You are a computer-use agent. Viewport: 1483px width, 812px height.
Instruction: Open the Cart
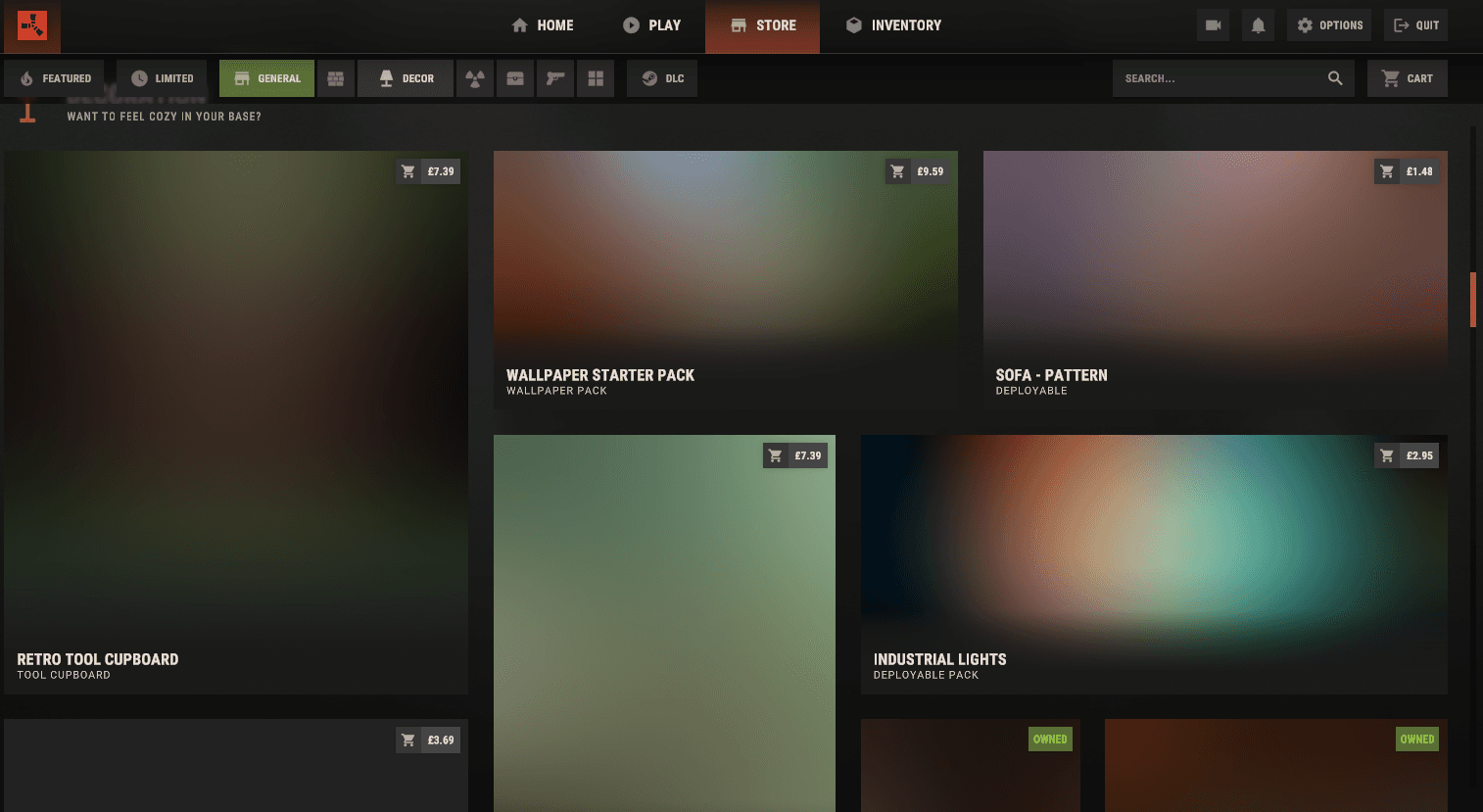click(x=1407, y=78)
